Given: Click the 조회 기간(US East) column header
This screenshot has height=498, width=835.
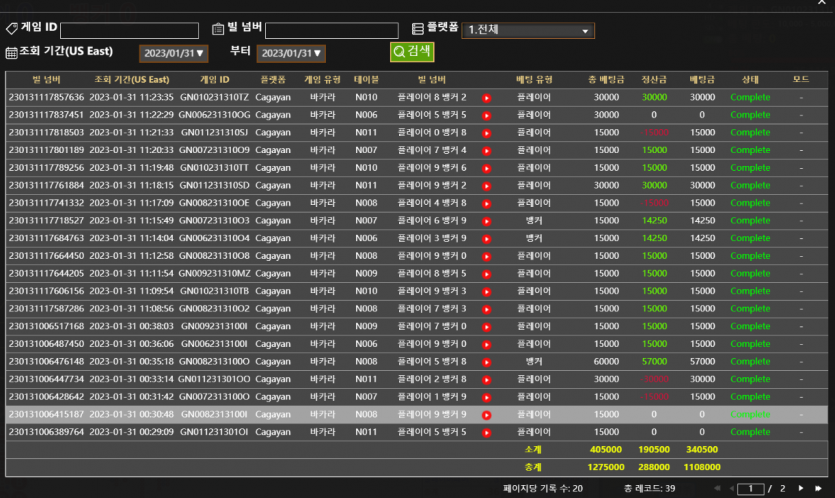Looking at the screenshot, I should point(132,80).
